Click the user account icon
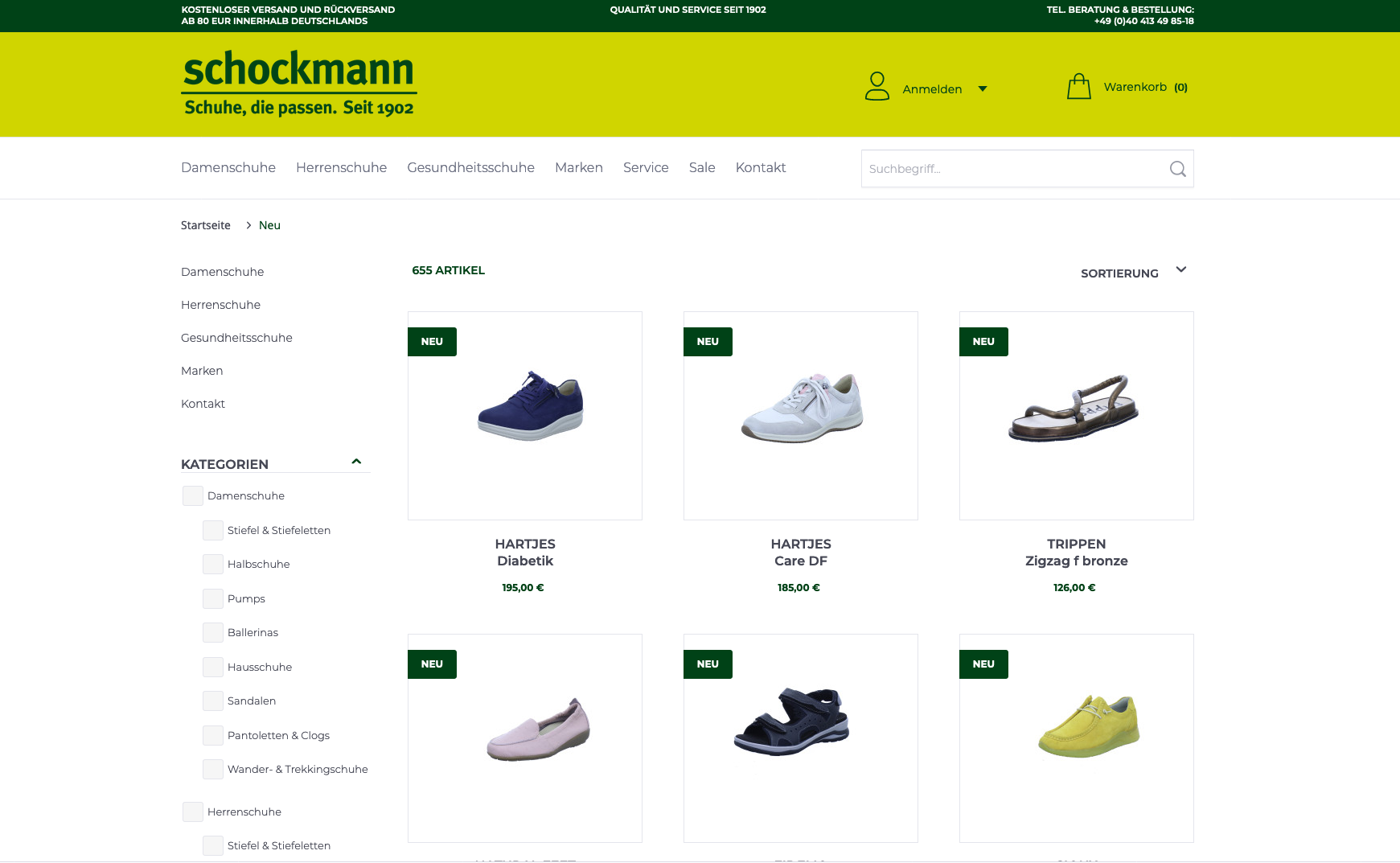 (x=877, y=86)
